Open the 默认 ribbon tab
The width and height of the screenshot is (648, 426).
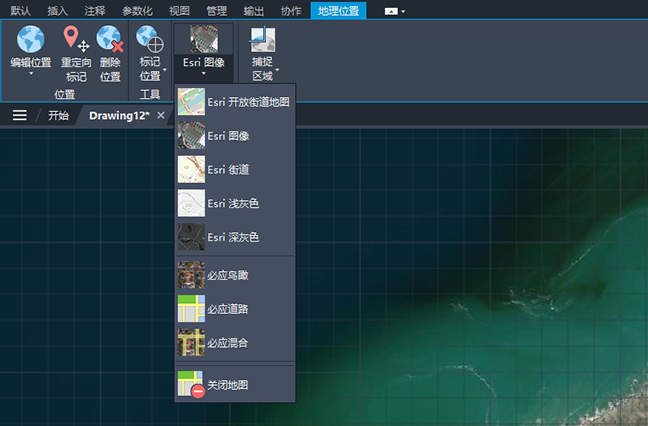20,11
